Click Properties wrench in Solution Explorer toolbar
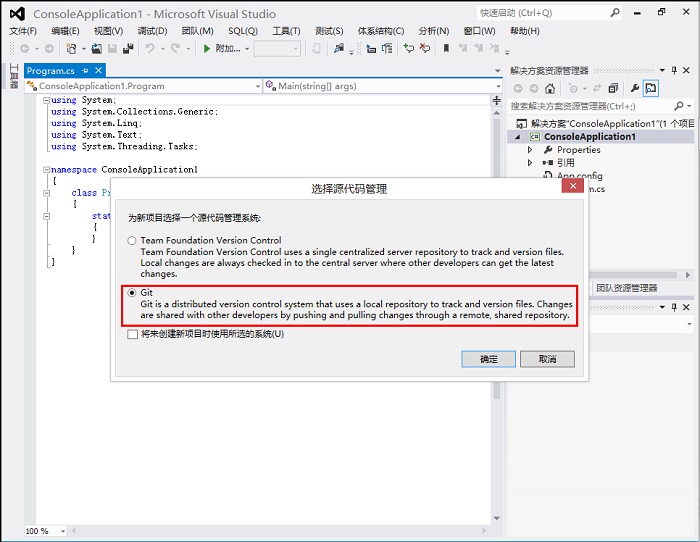This screenshot has height=542, width=700. coord(635,88)
